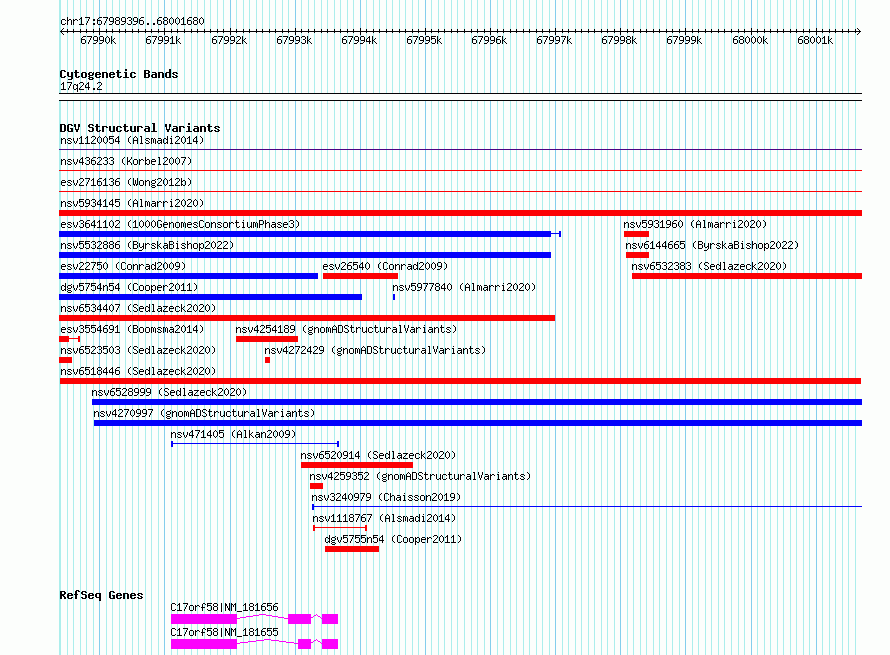Open the nsv6534407 (Sedlazeck2020) variant label
890x655 pixels.
click(x=138, y=308)
